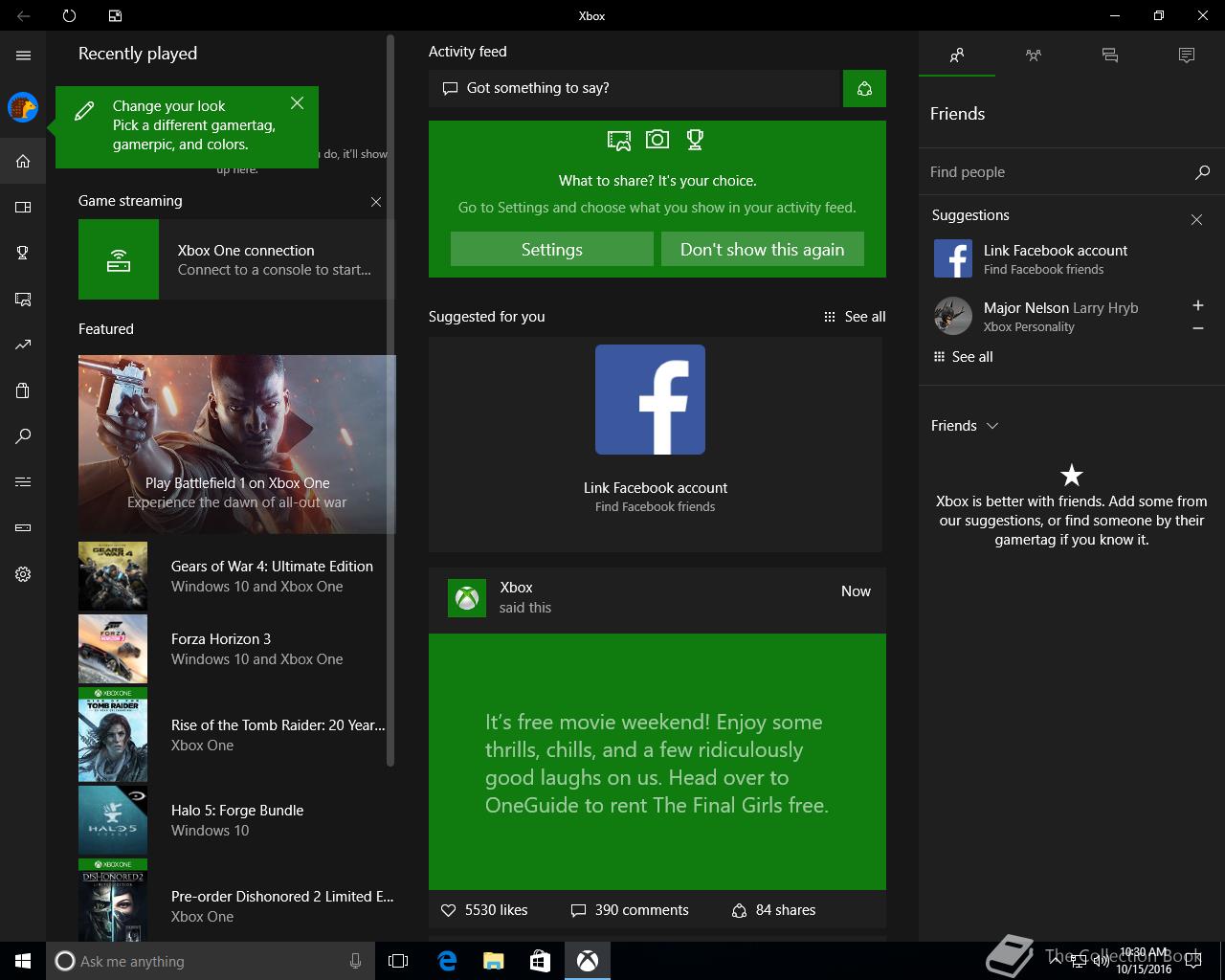Open Halo 5: Forge Bundle thumbnail
This screenshot has width=1225, height=980.
coord(113,820)
